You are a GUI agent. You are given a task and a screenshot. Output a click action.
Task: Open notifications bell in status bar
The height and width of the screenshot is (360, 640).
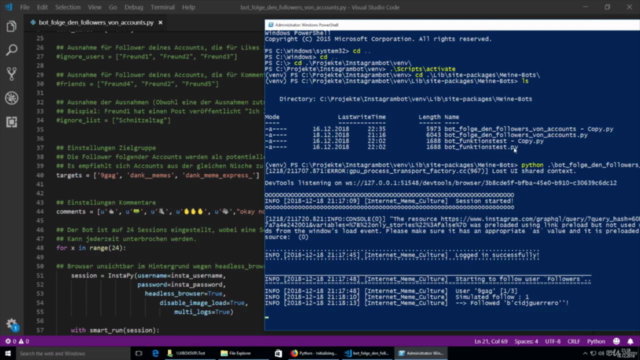click(630, 341)
